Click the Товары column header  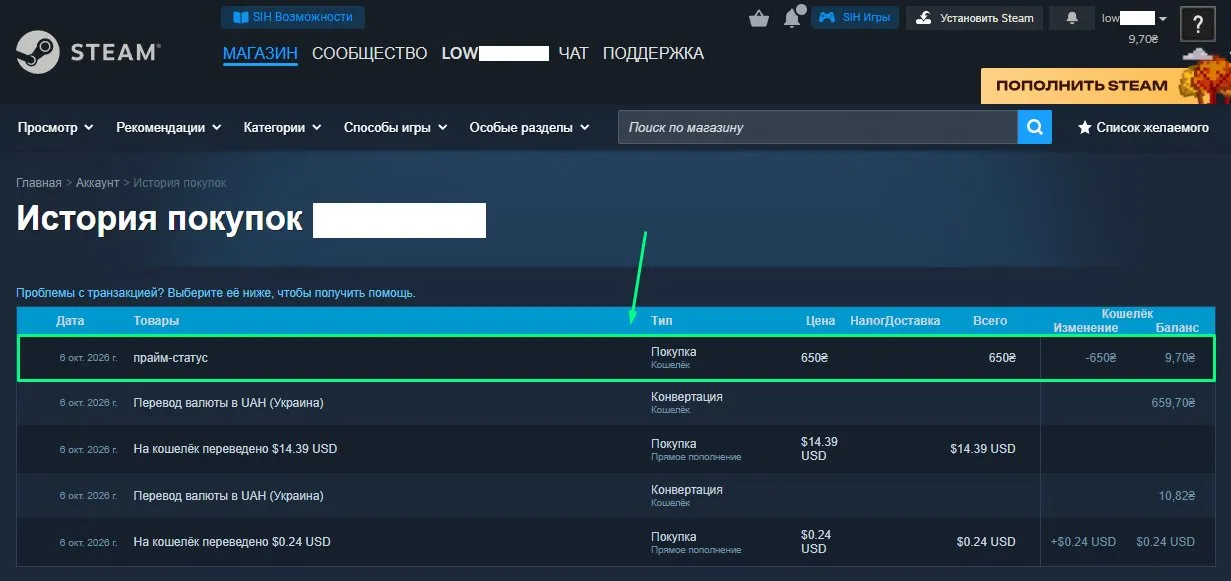coord(156,321)
